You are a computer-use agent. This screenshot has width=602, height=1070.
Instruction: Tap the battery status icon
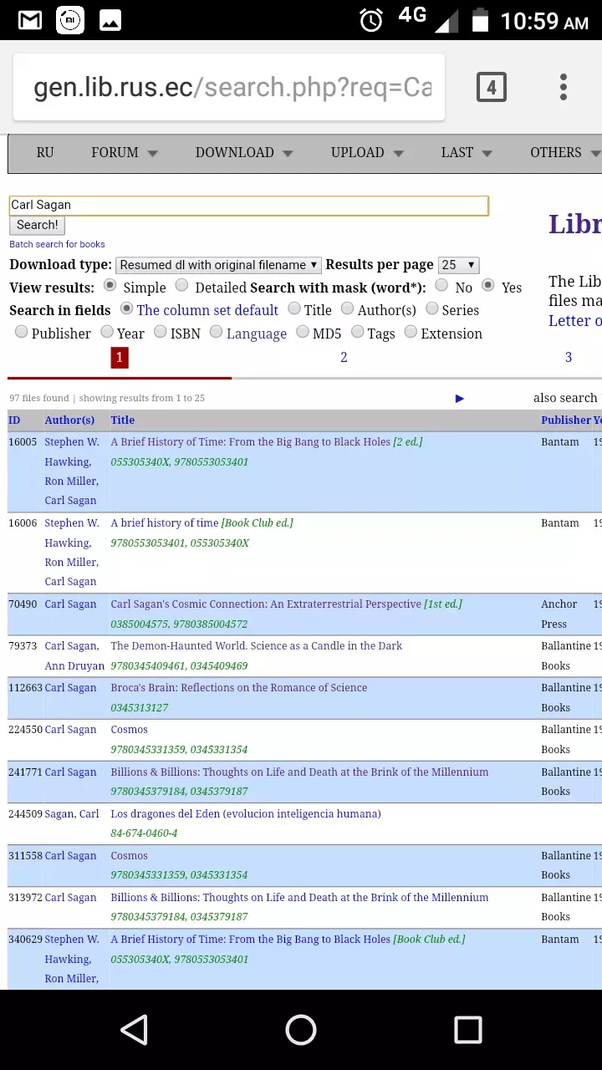(x=481, y=20)
